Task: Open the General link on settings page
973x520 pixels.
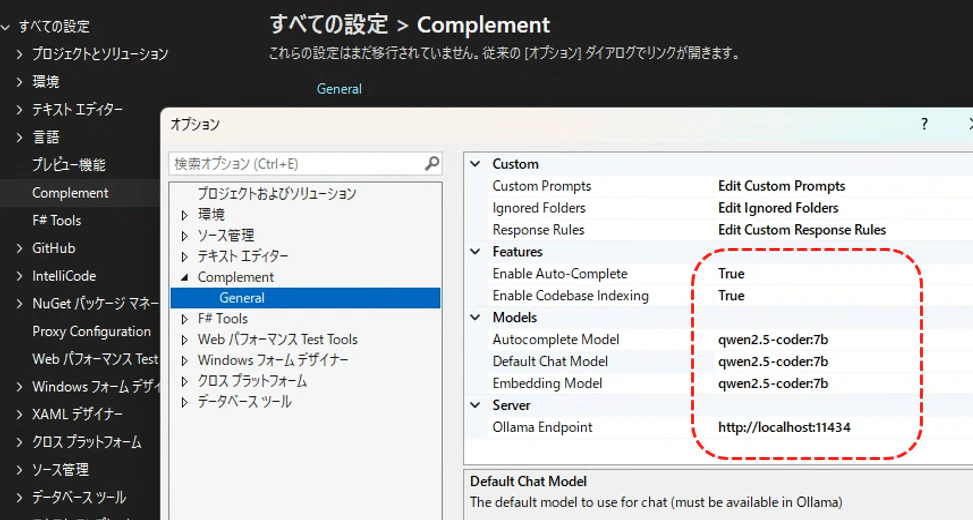Action: 339,89
